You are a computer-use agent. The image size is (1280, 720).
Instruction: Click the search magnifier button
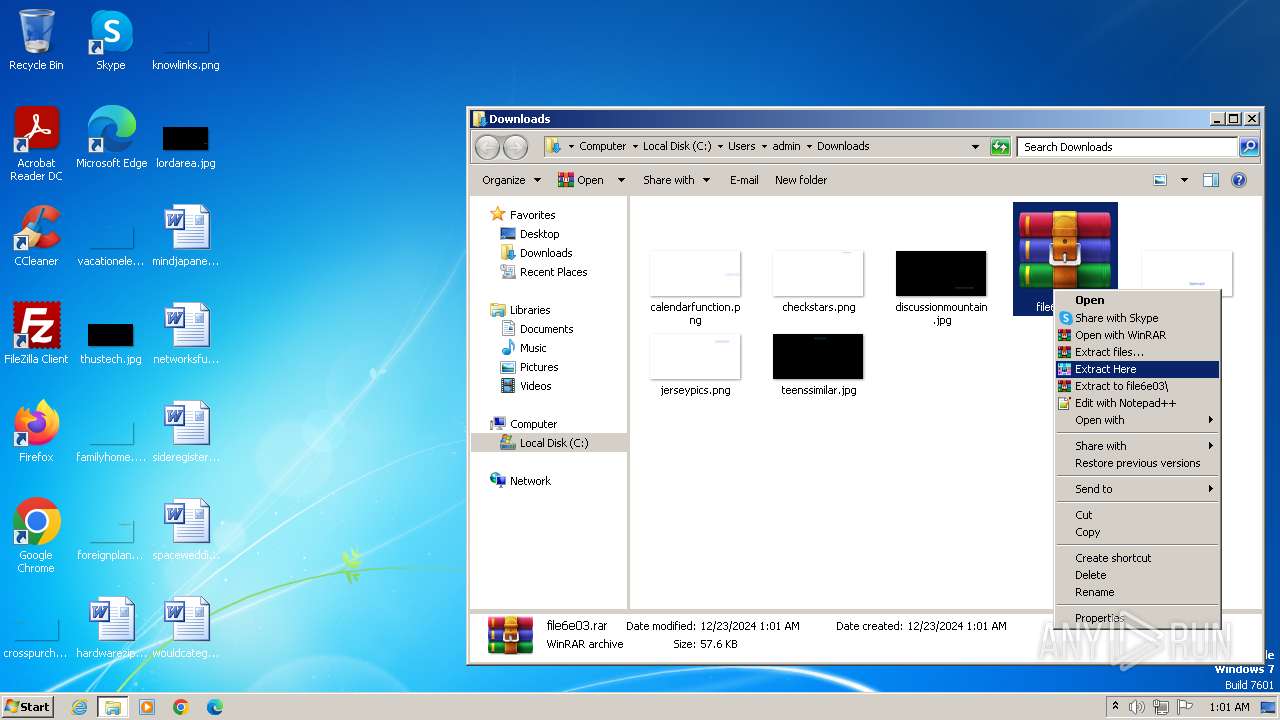coord(1249,147)
